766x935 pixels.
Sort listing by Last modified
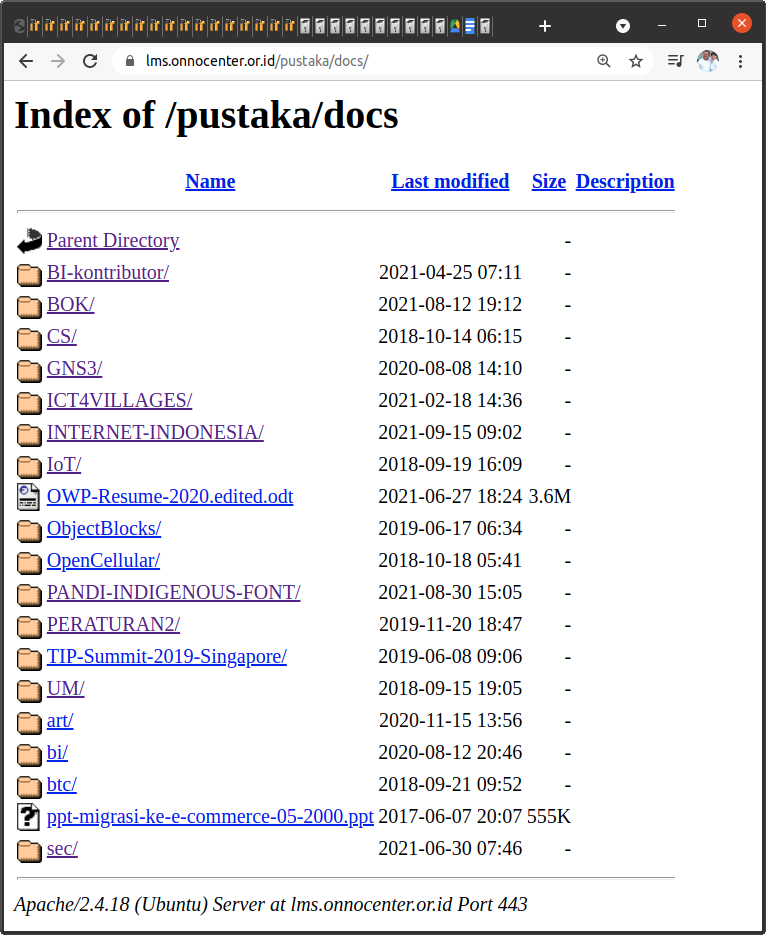[450, 181]
